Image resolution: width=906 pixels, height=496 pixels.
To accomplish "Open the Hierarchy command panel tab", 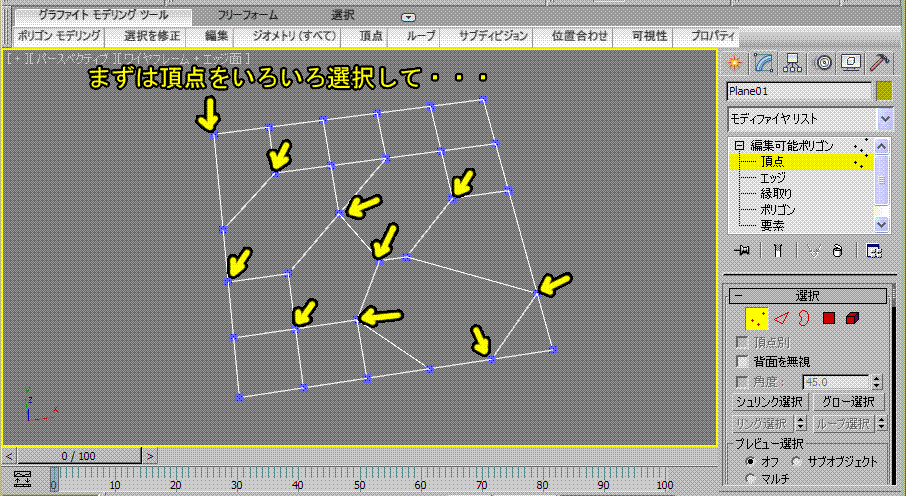I will click(792, 62).
